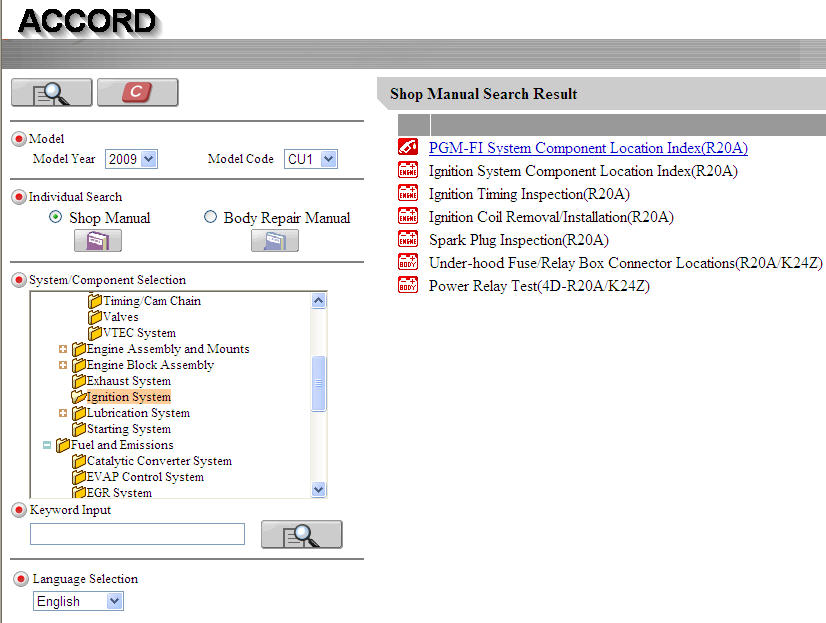Image resolution: width=826 pixels, height=623 pixels.
Task: Click body icon beside Power Relay Test
Action: [x=408, y=285]
